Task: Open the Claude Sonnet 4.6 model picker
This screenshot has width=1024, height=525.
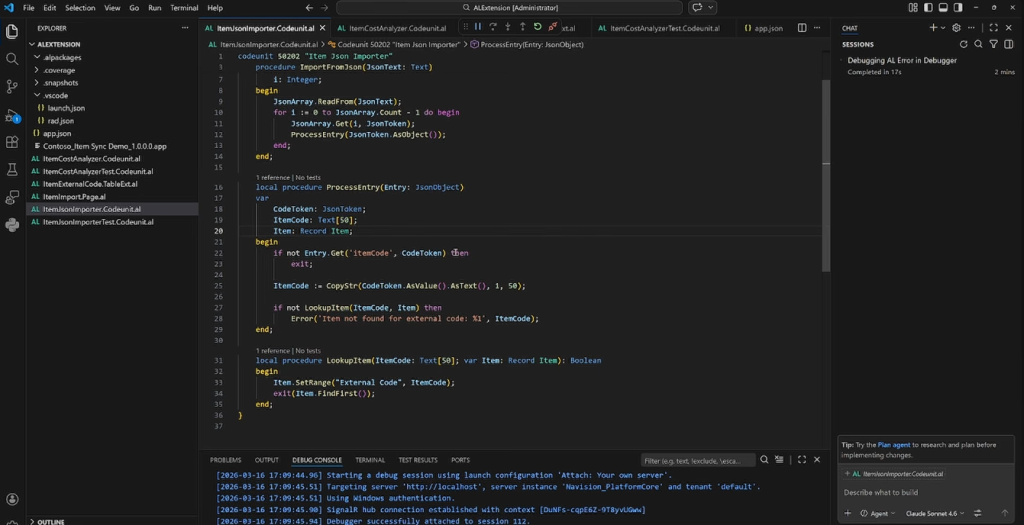Action: pyautogui.click(x=935, y=513)
